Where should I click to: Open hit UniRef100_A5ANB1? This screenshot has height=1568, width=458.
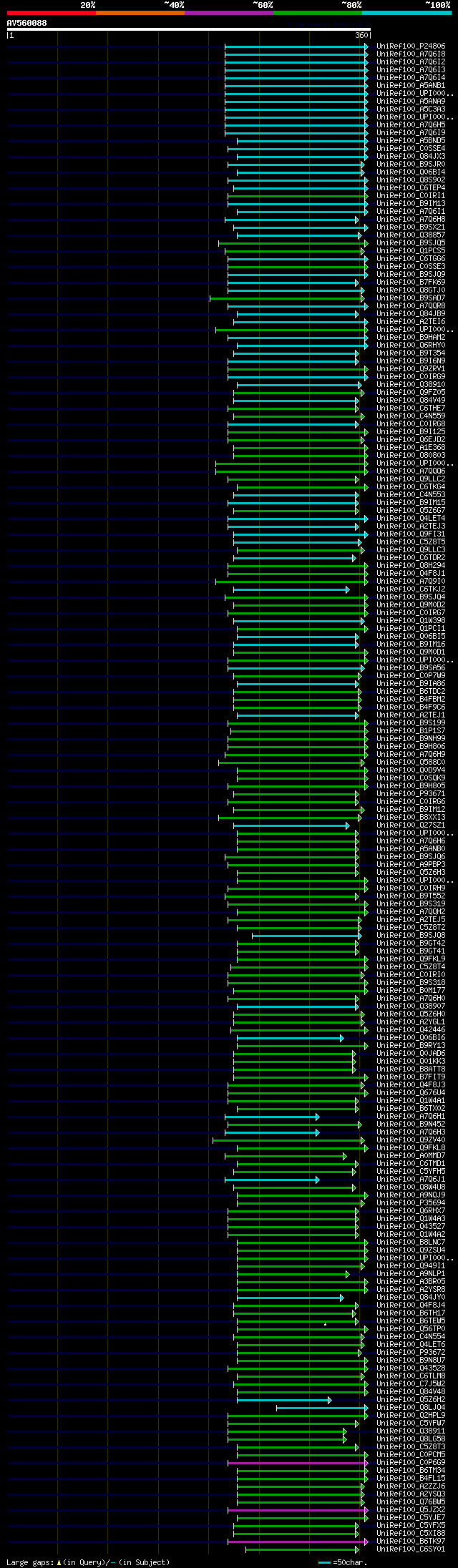click(x=411, y=86)
